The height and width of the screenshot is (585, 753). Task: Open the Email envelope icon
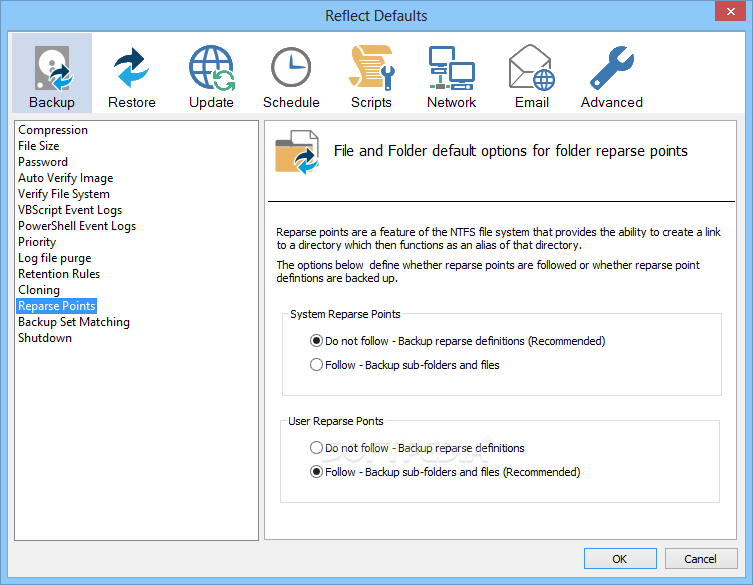tap(532, 73)
